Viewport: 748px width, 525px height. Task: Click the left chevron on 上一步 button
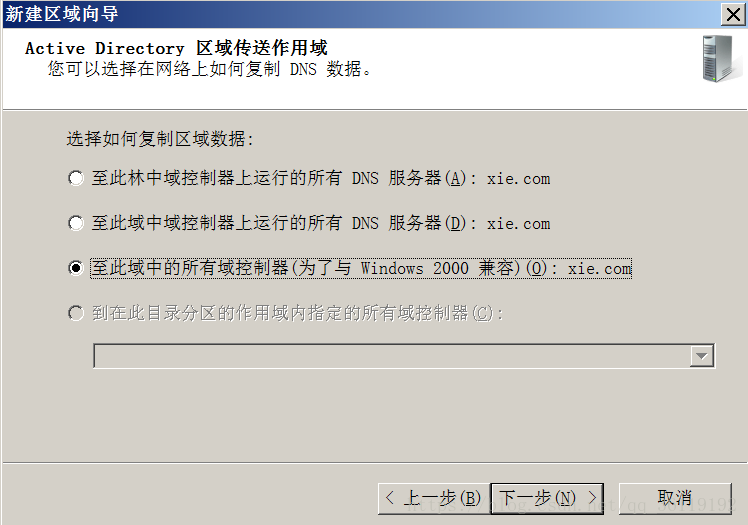(x=390, y=498)
